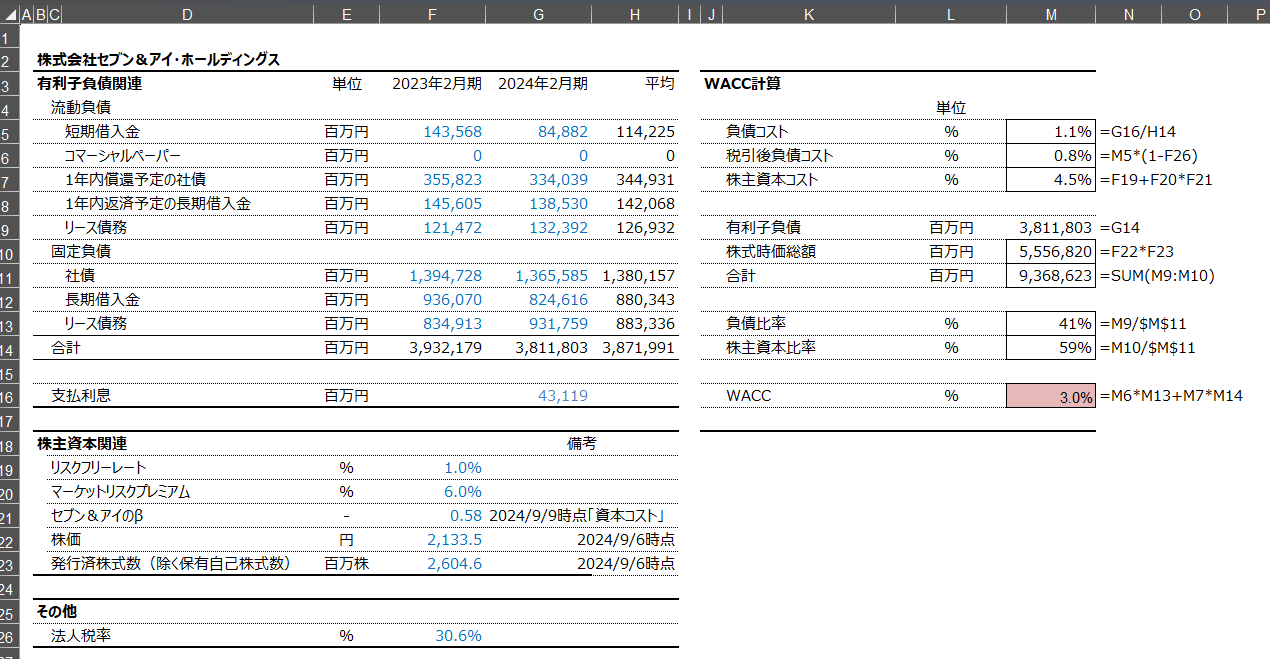Select column F header
The image size is (1270, 659).
coord(432,14)
